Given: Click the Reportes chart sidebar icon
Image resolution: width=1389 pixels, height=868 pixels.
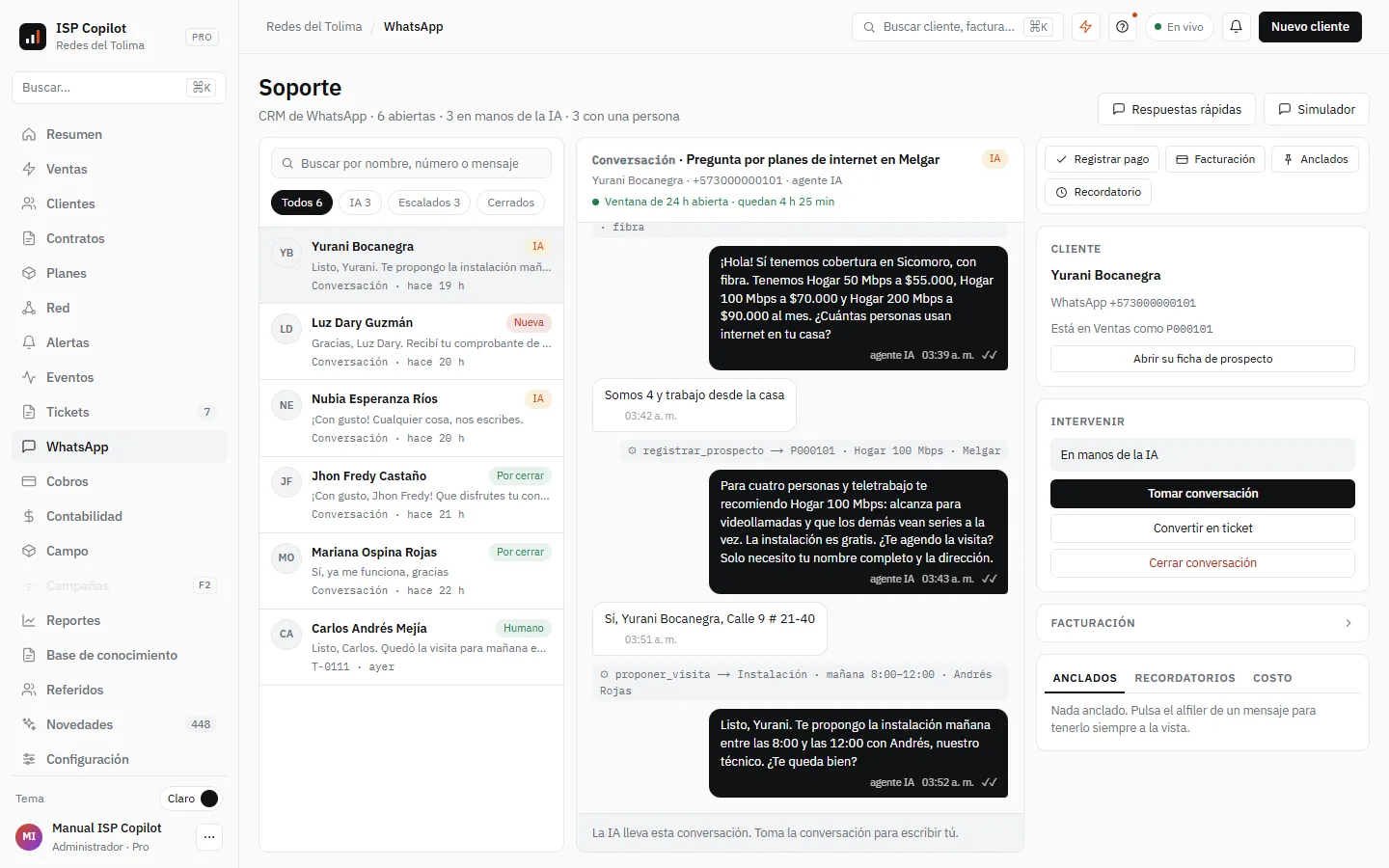Looking at the screenshot, I should pos(29,620).
